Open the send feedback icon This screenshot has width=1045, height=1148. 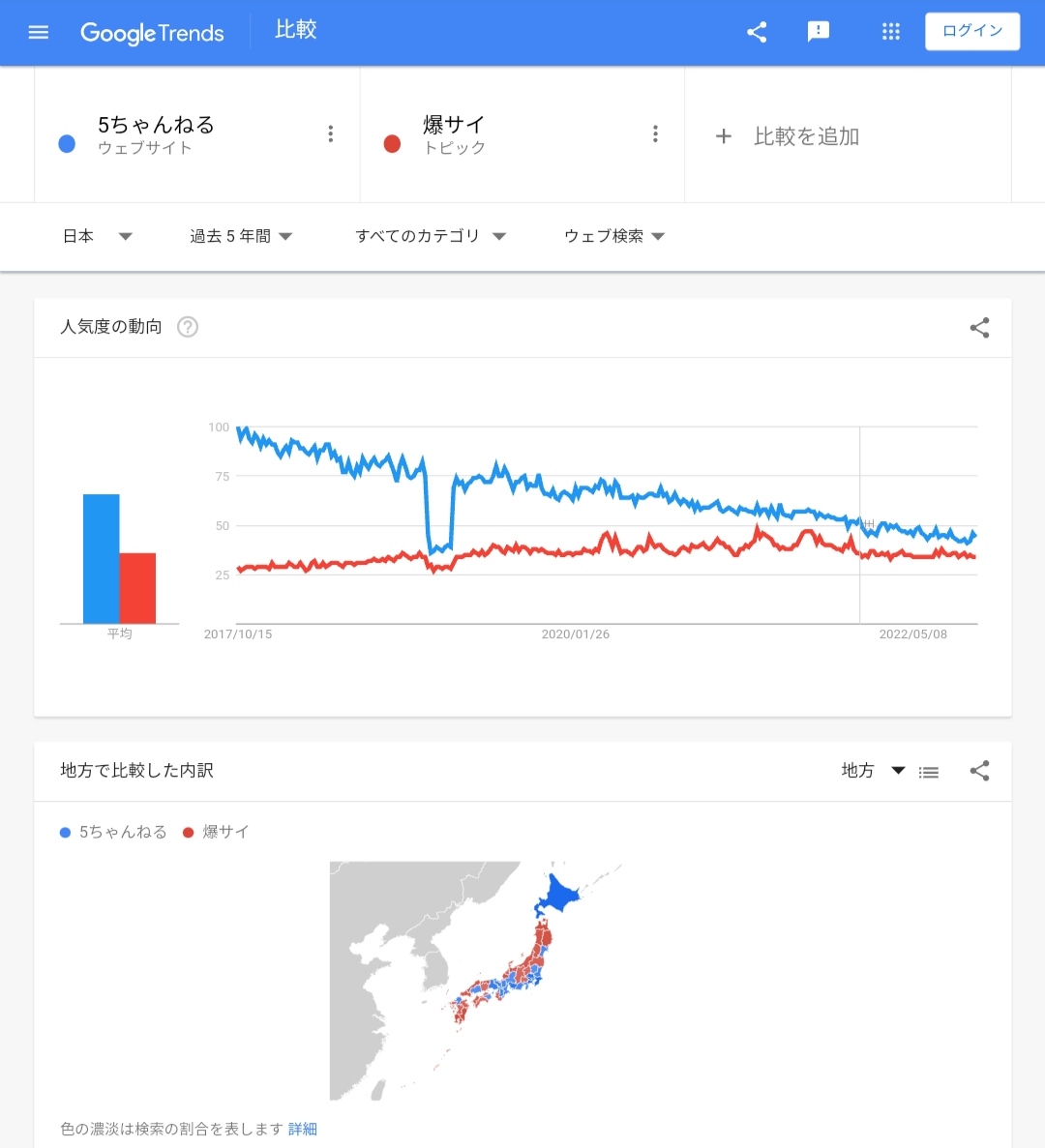point(819,32)
